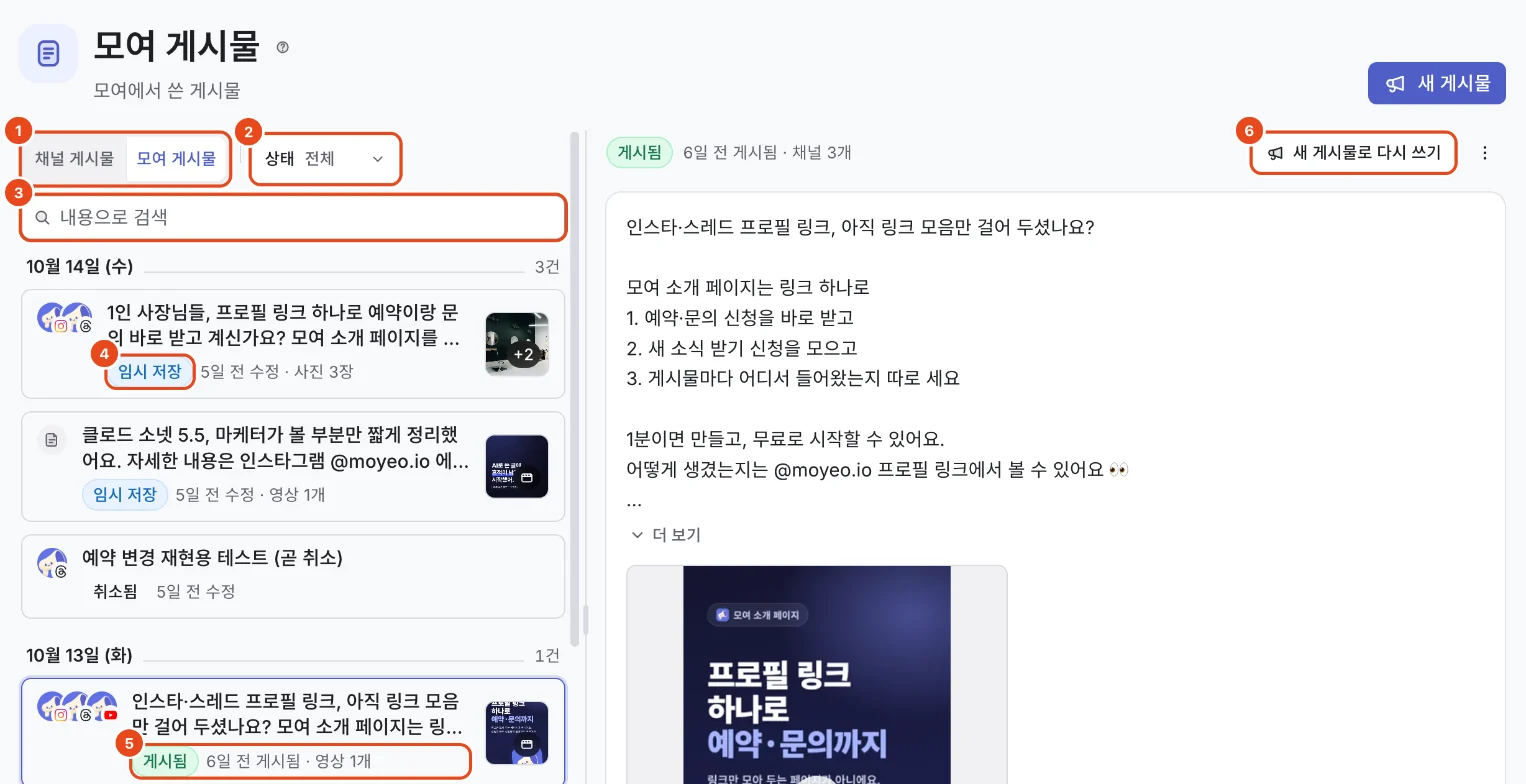This screenshot has height=784, width=1526.
Task: Click the channel avatar on 예약 변경 재현용 테스트
Action: (x=52, y=563)
